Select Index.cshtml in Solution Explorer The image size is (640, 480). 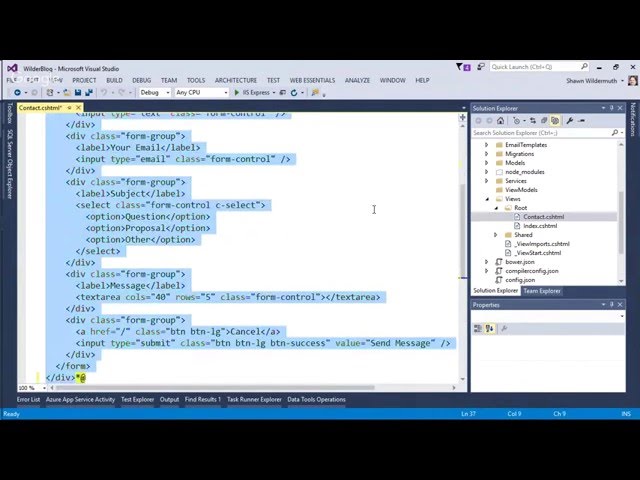(540, 226)
